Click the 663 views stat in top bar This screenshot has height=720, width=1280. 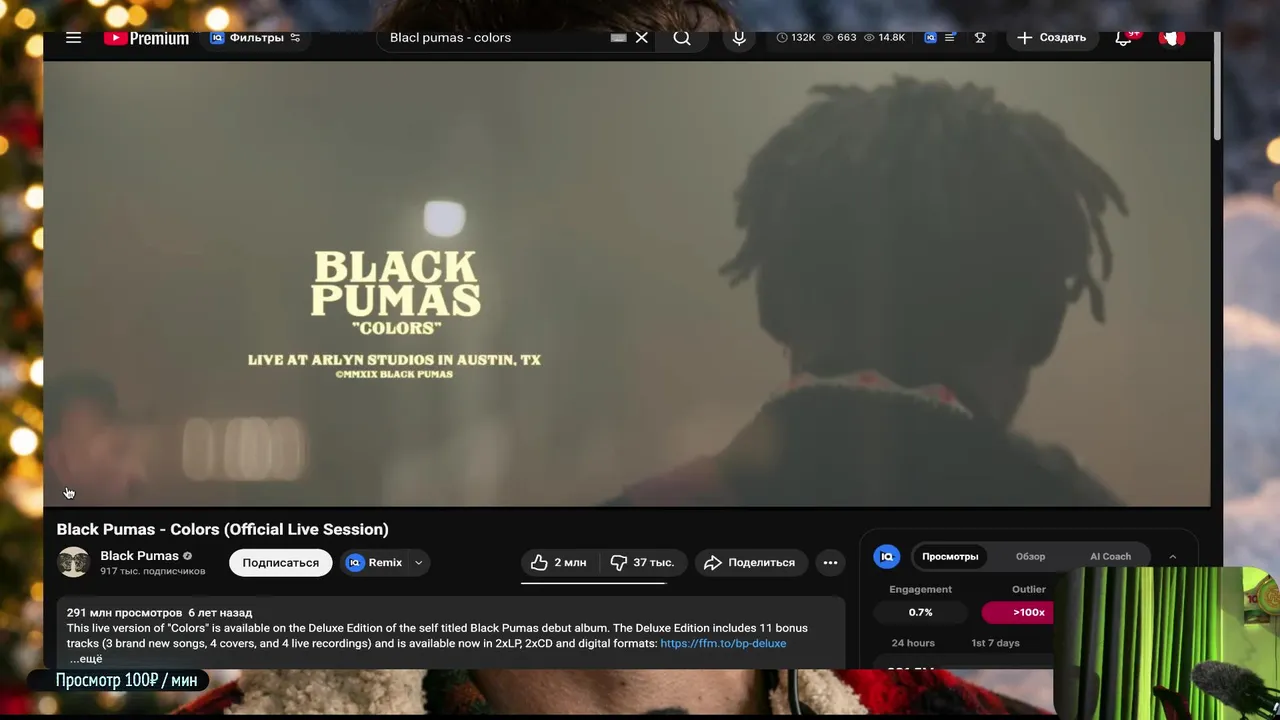[x=840, y=38]
